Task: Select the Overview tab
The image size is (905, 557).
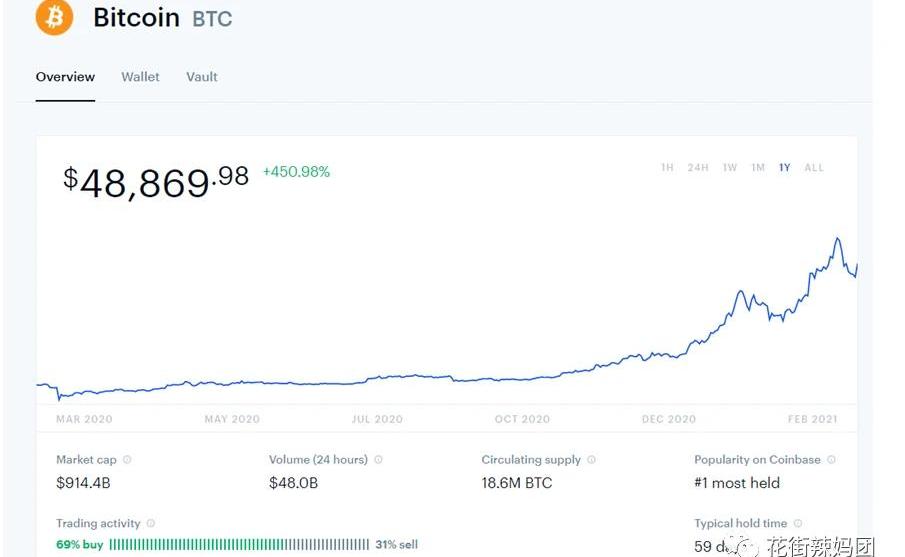Action: point(65,77)
